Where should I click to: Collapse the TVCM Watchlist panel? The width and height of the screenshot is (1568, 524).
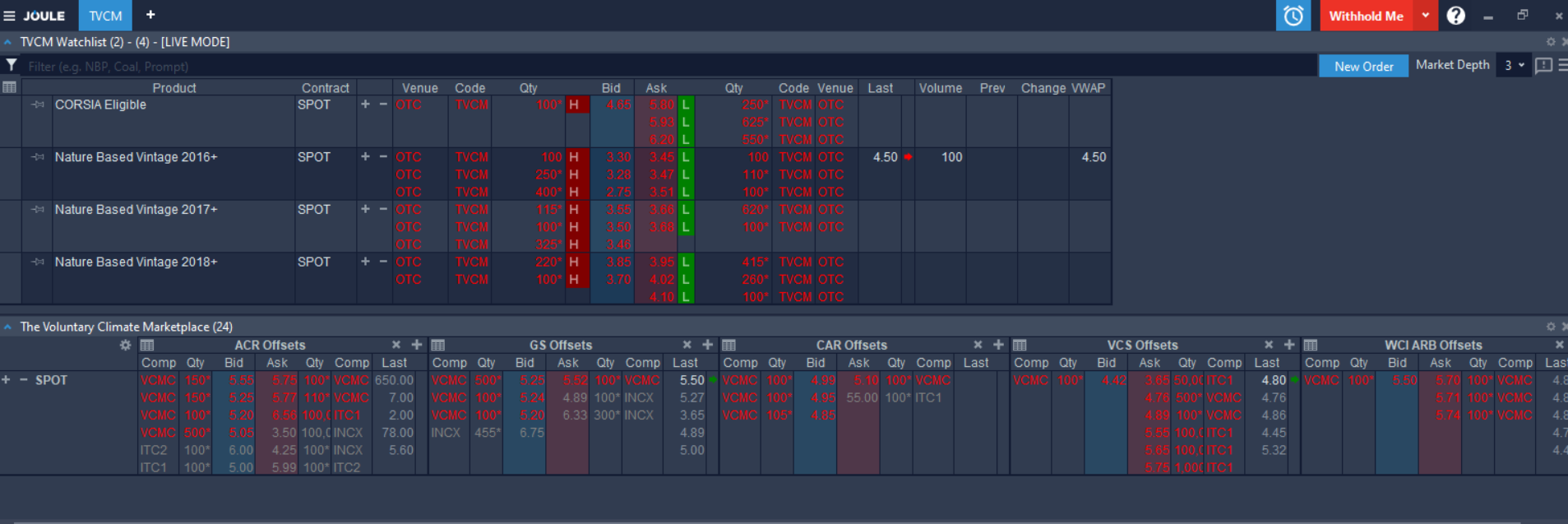[x=7, y=42]
